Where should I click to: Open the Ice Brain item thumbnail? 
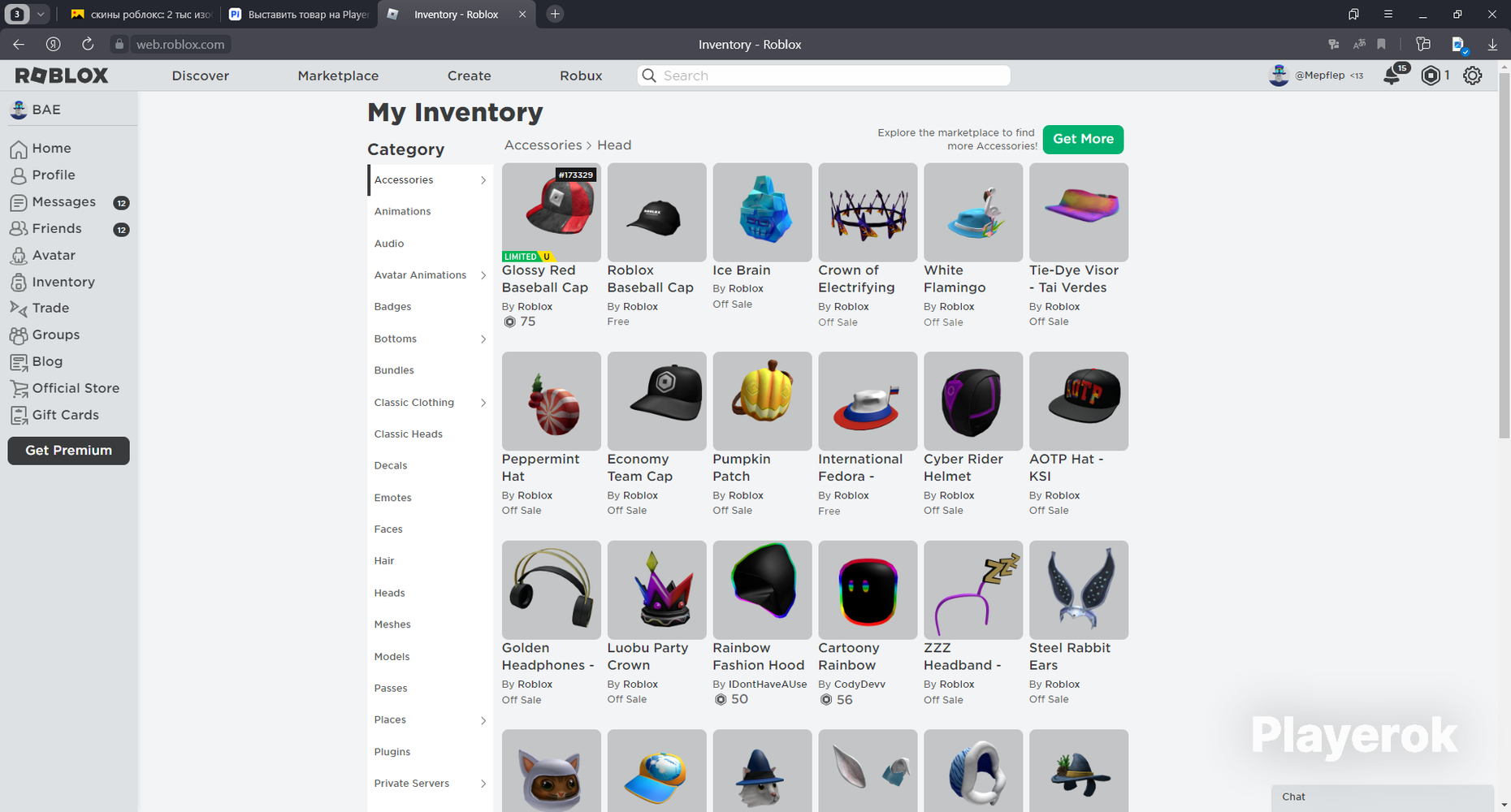(x=763, y=213)
